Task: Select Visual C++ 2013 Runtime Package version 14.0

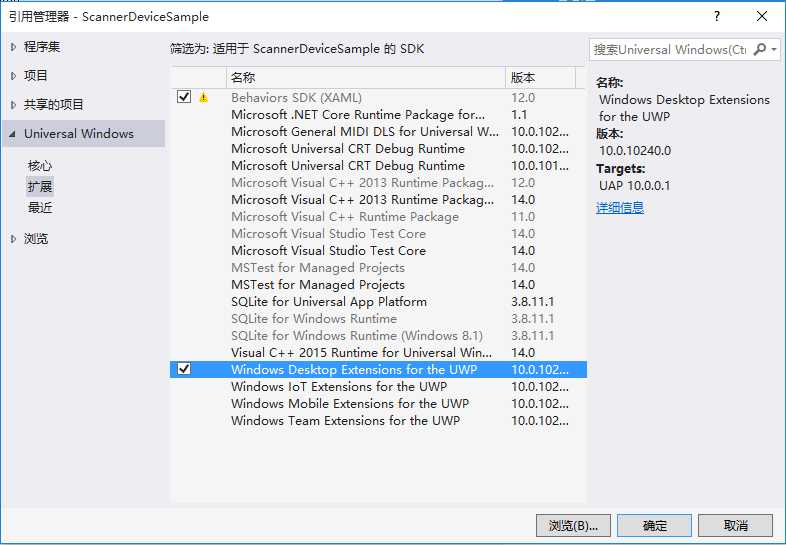Action: (x=378, y=200)
